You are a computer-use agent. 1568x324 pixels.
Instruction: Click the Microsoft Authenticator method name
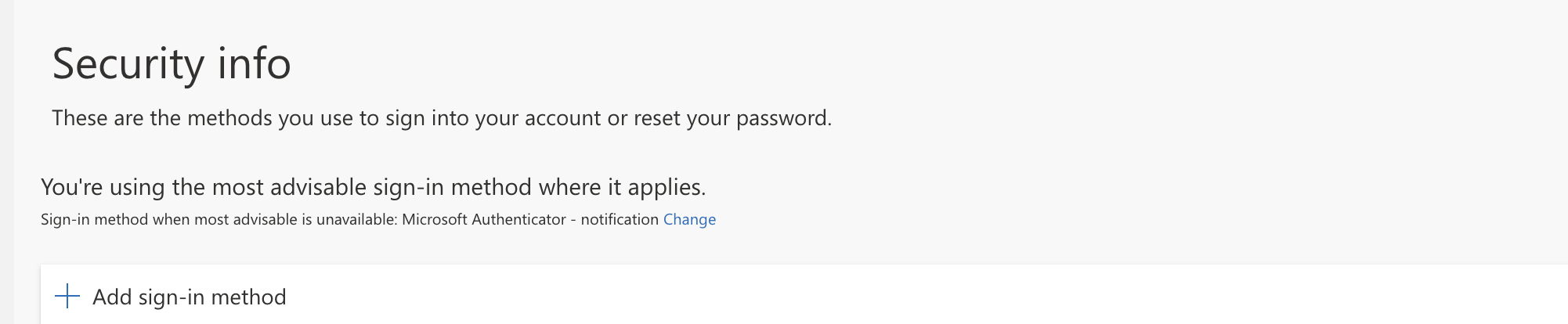coord(484,220)
